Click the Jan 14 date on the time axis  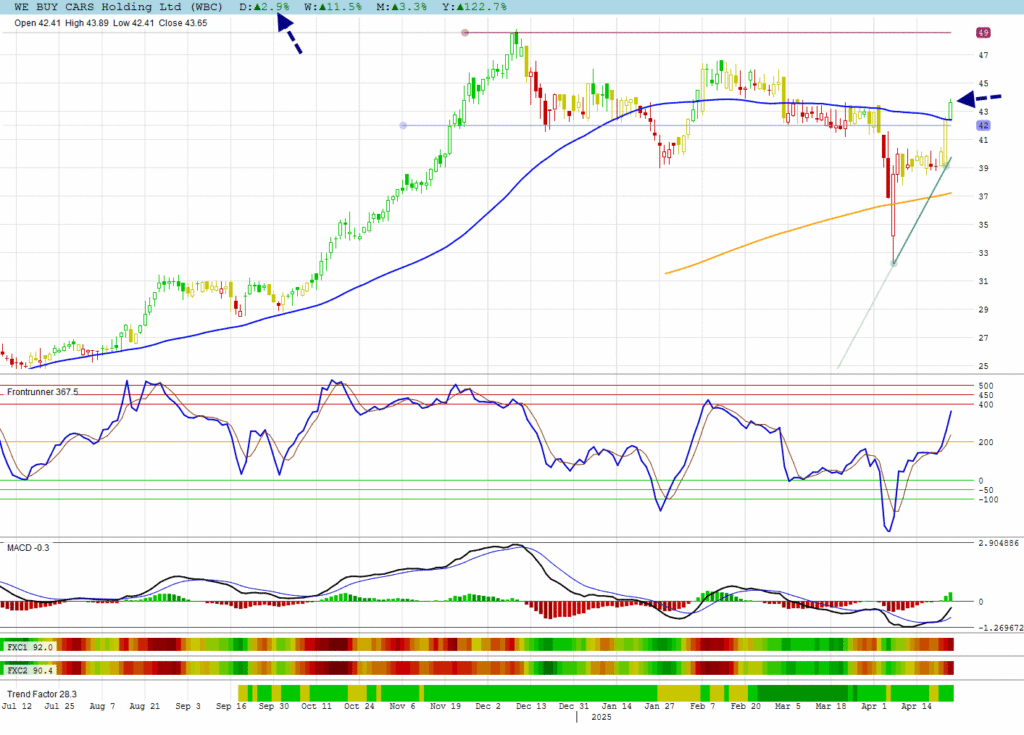tap(616, 706)
